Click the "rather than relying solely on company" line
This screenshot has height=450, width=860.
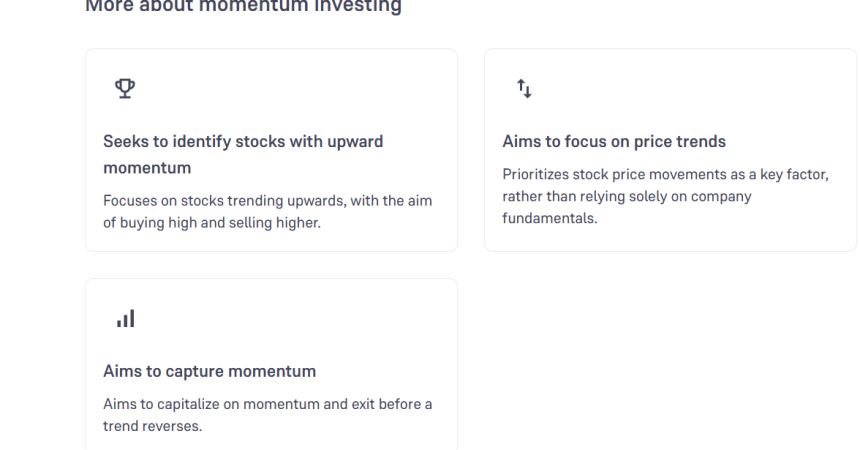[626, 197]
